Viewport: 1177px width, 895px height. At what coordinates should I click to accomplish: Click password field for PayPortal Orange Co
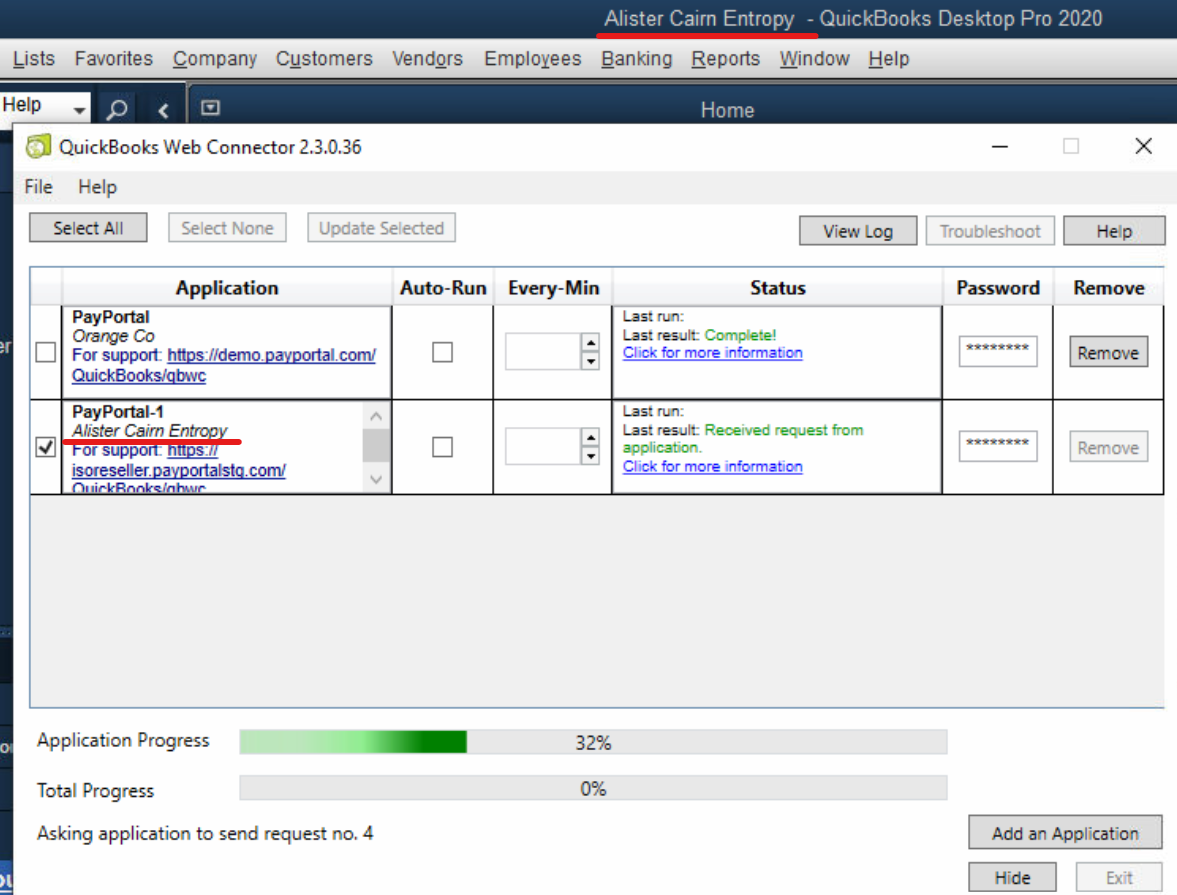coord(998,351)
